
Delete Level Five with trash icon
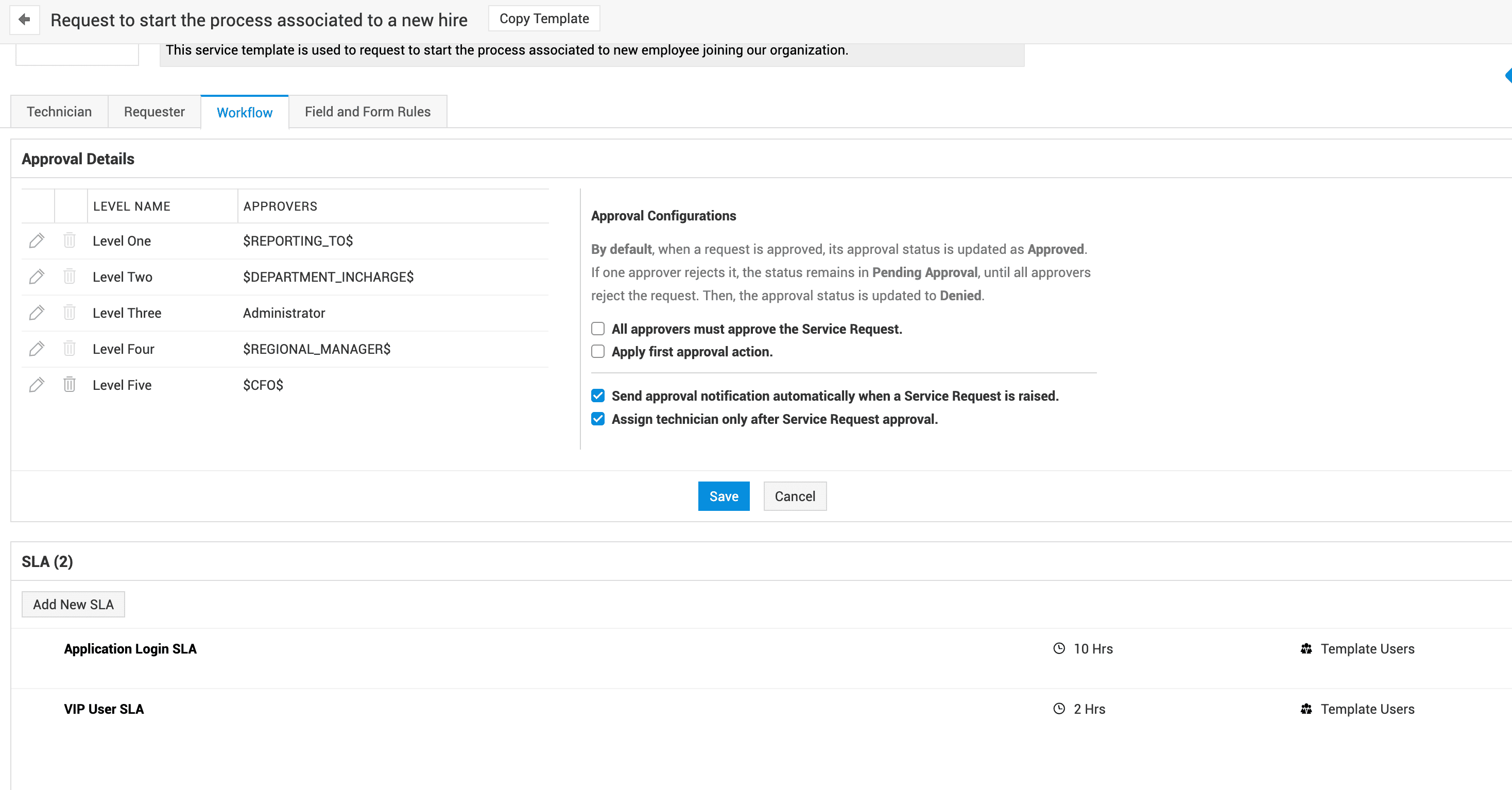pyautogui.click(x=69, y=385)
